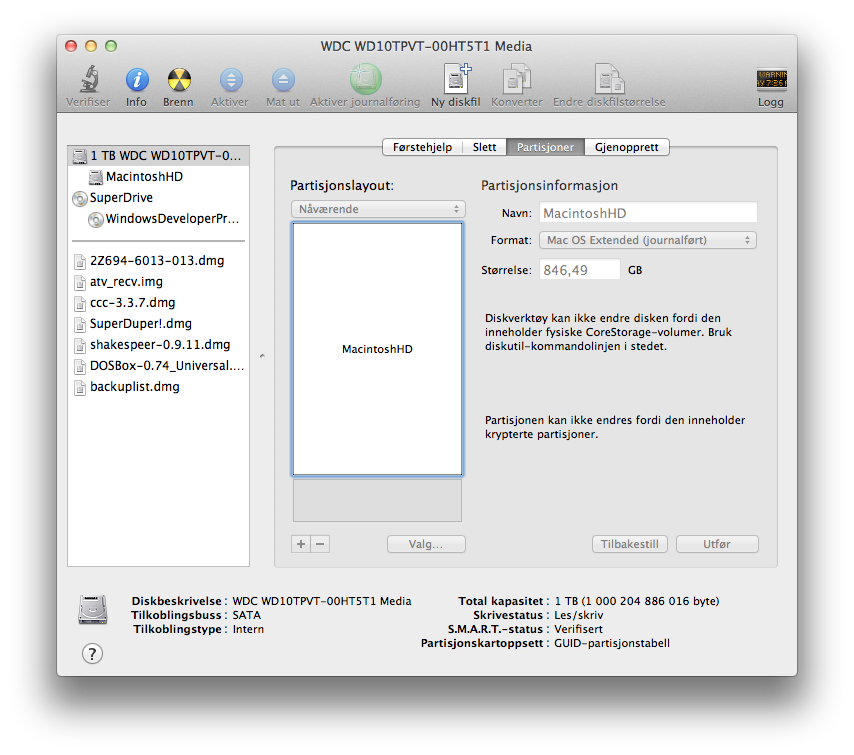Click the hard disk icon at bottom
Screen dimensions: 854x755
click(93, 610)
